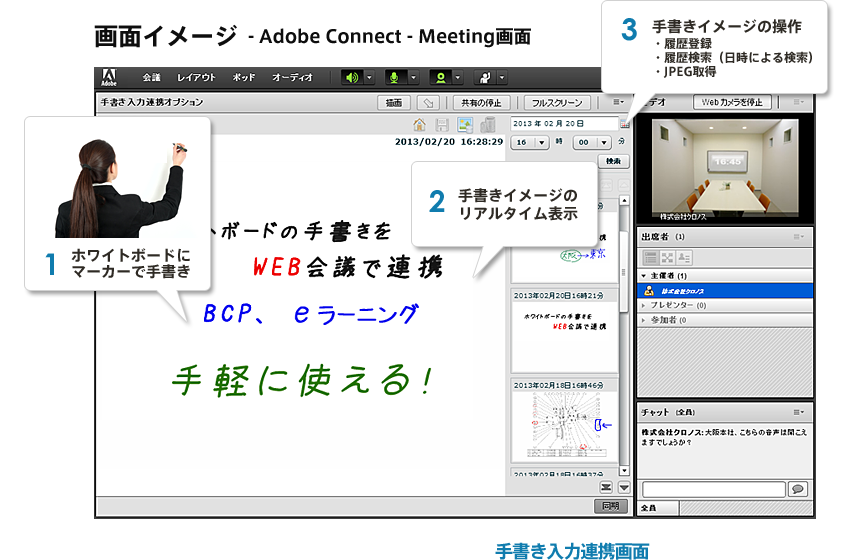The width and height of the screenshot is (860, 560).
Task: Open the チャット pod options menu icon
Action: tap(799, 412)
